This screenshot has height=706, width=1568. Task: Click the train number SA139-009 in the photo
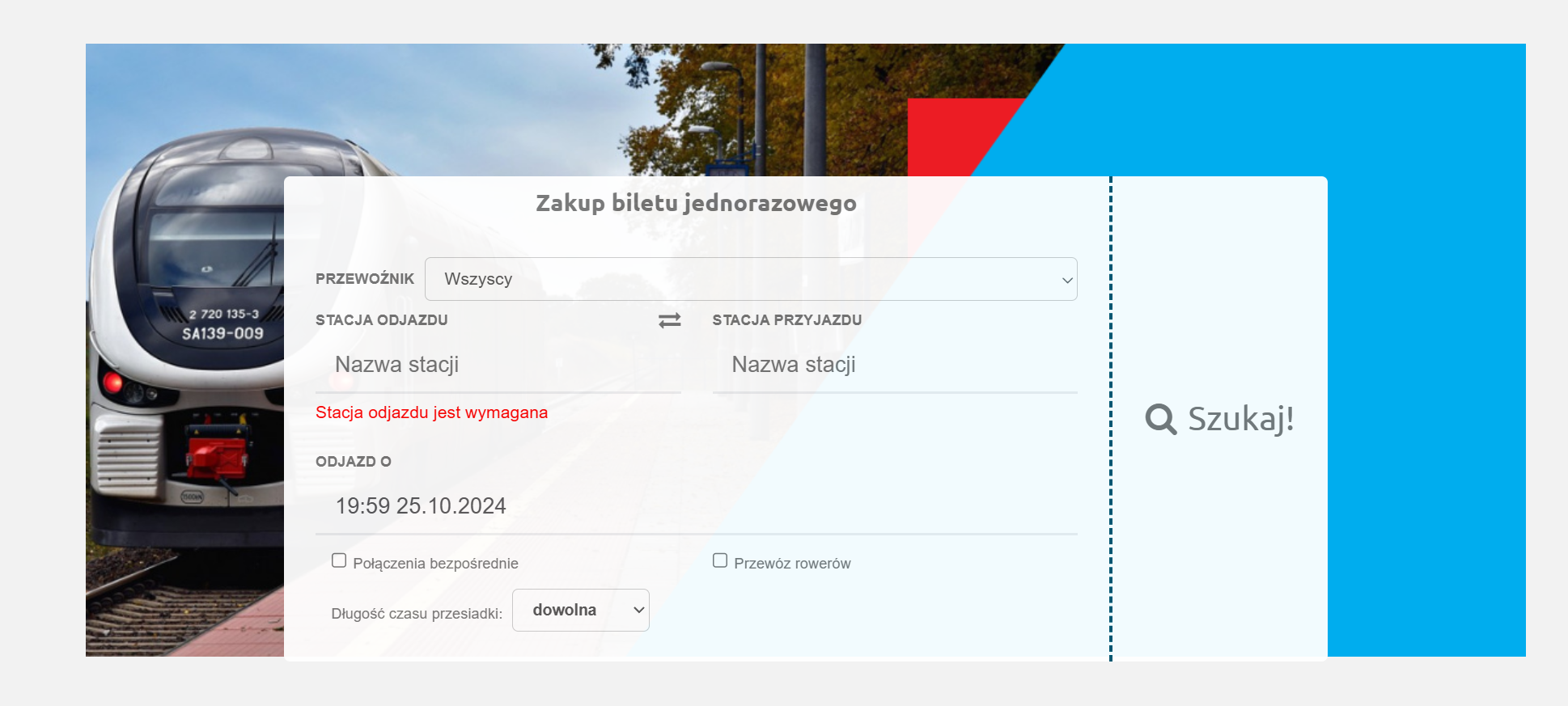(x=222, y=333)
